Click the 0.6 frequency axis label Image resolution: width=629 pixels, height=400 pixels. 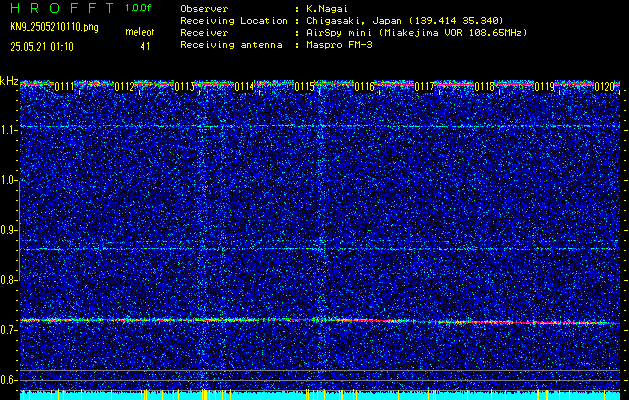pyautogui.click(x=8, y=380)
